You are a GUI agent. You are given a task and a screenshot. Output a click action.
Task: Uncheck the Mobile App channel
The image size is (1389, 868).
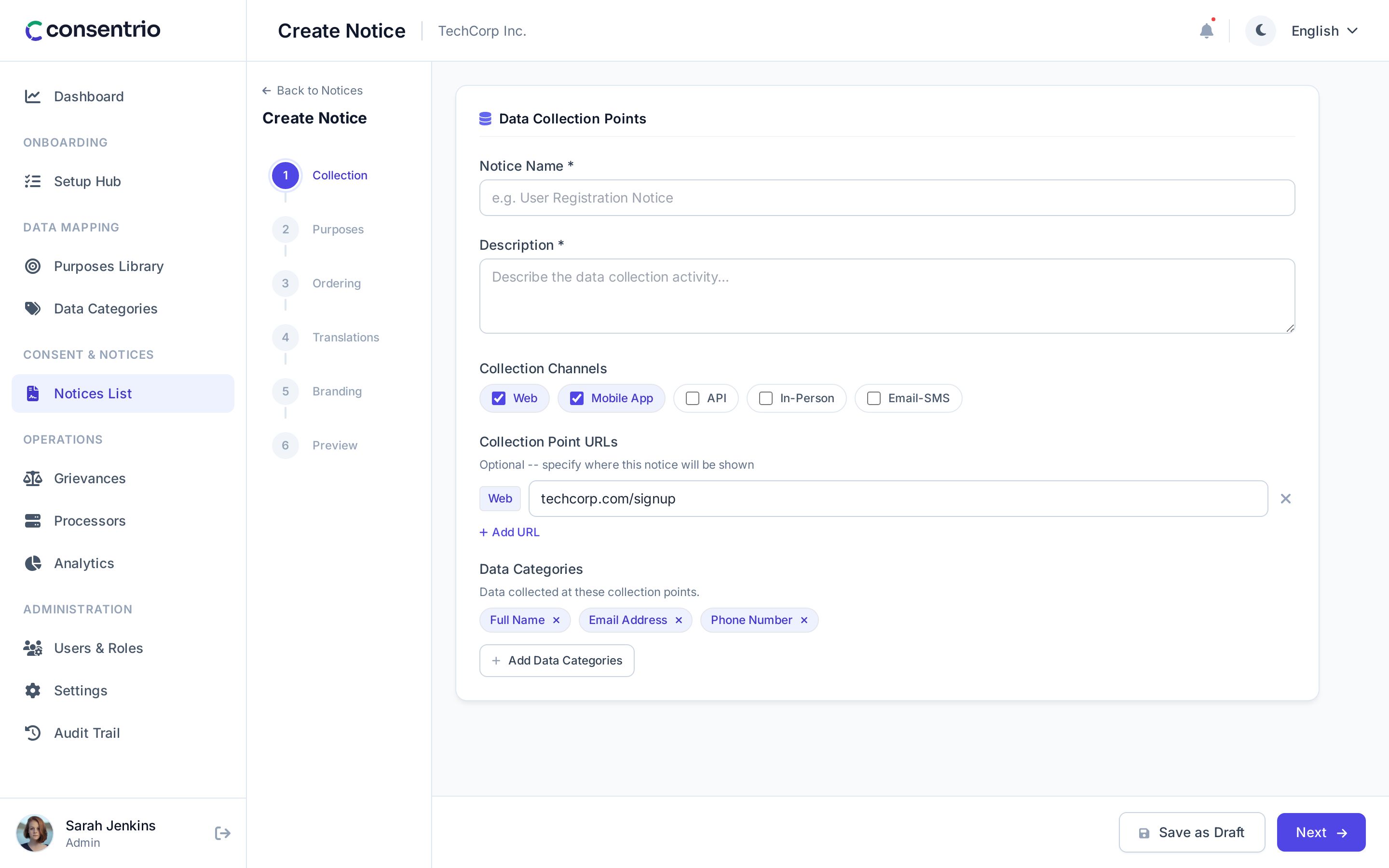[577, 398]
